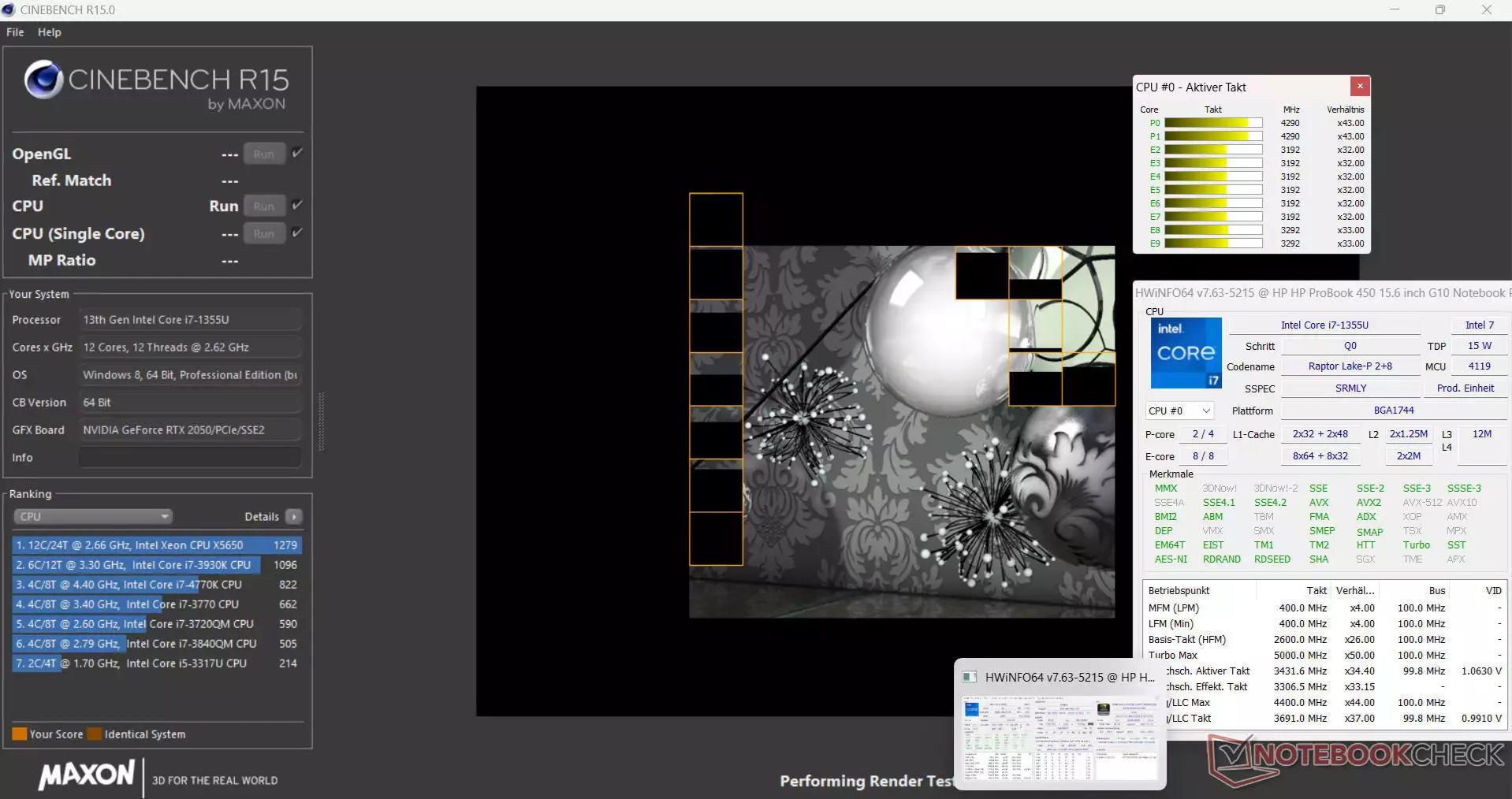1512x799 pixels.
Task: Click the MAXON logo at the bottom
Action: pos(87,775)
